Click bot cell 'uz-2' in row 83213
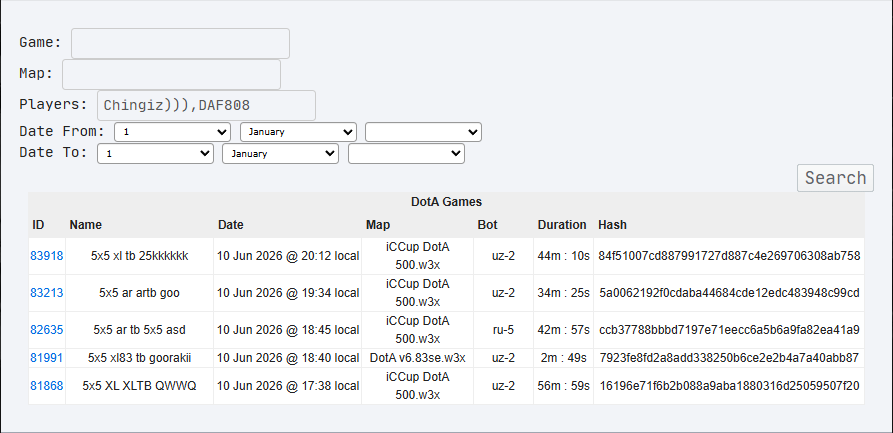Screen dimensions: 893x433 [503, 293]
